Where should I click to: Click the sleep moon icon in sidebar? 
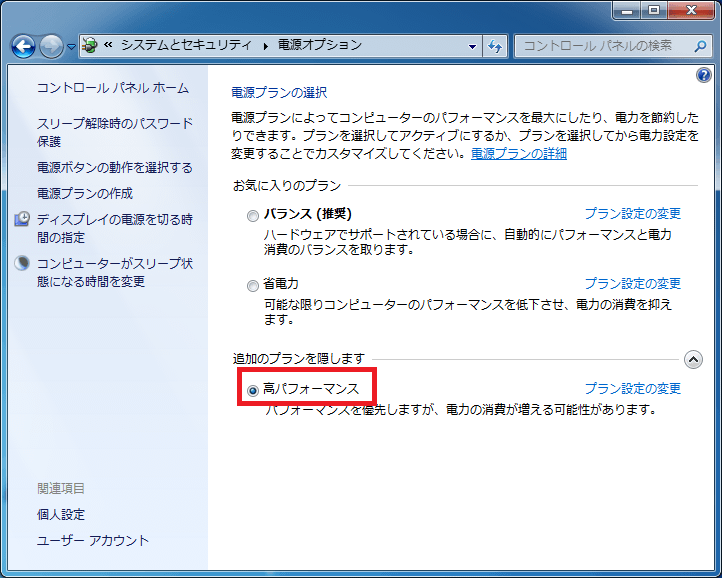(x=22, y=264)
